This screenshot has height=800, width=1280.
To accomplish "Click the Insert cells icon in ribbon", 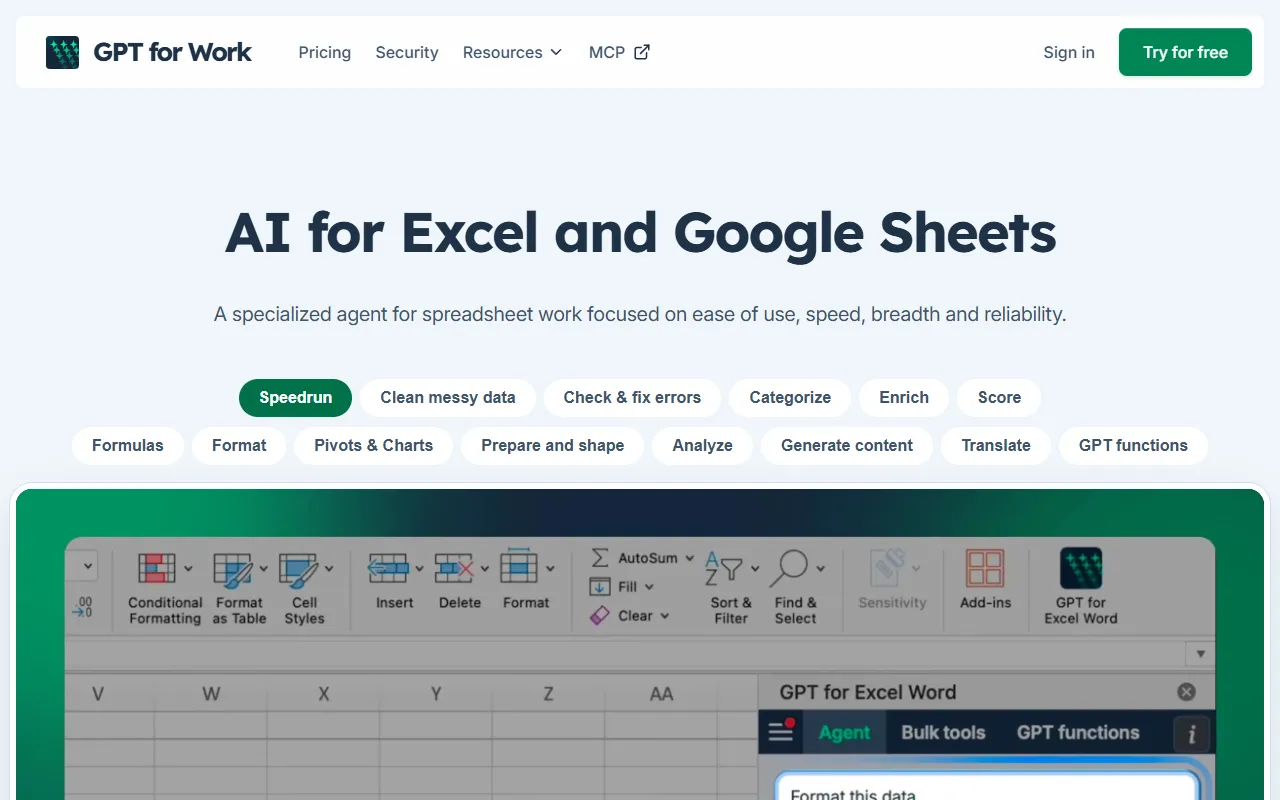I will 387,568.
